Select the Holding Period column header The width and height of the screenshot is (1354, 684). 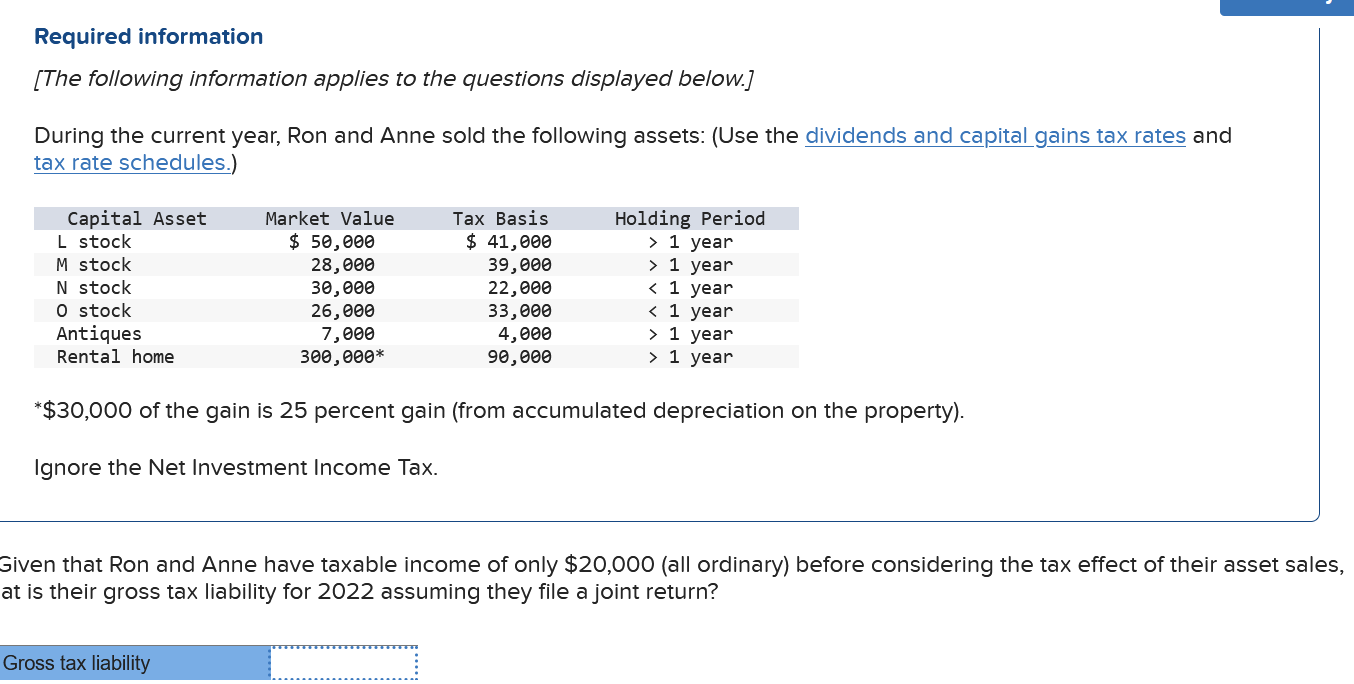[688, 218]
